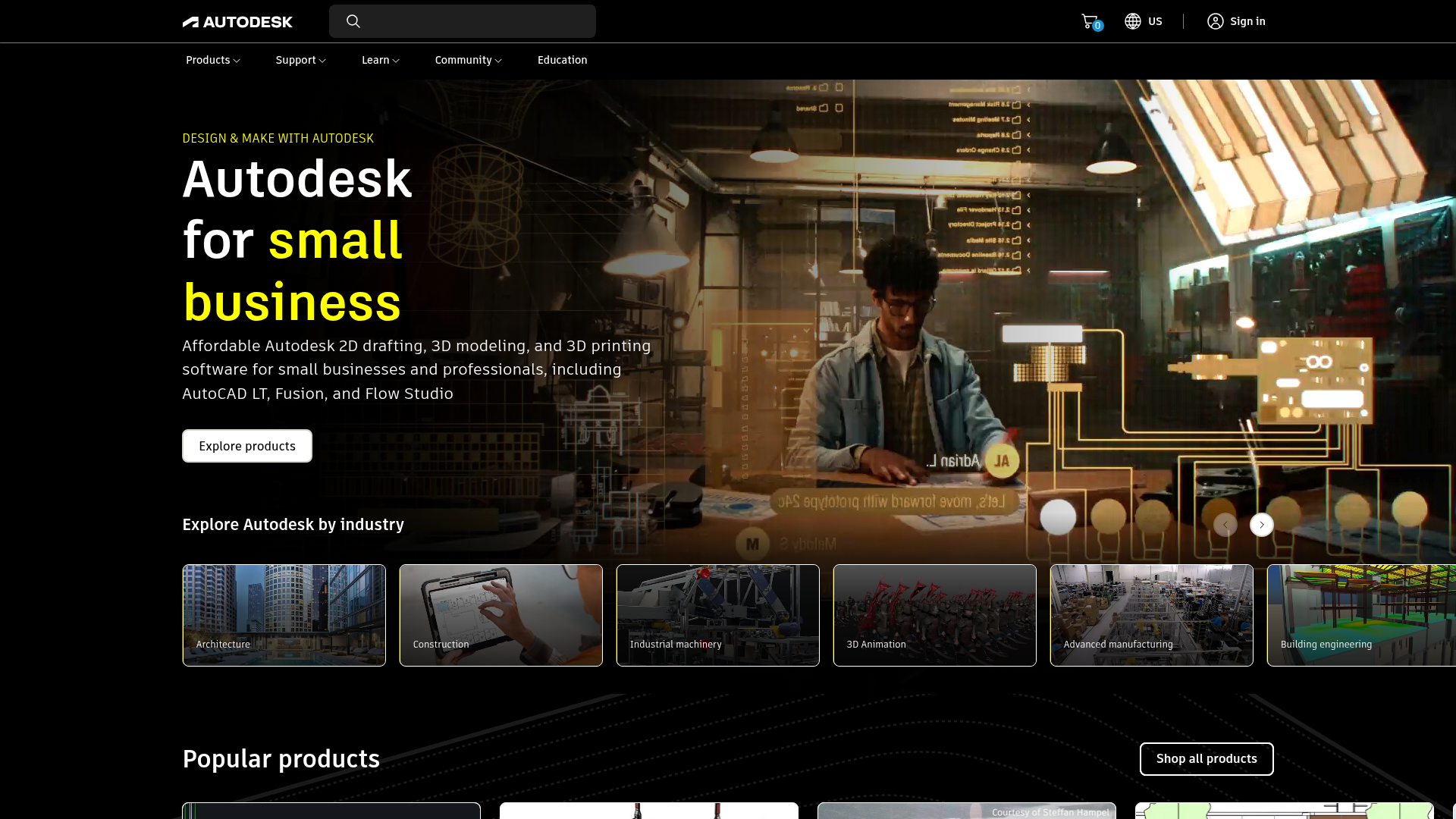Viewport: 1456px width, 819px height.
Task: Expand the Products menu
Action: (213, 60)
